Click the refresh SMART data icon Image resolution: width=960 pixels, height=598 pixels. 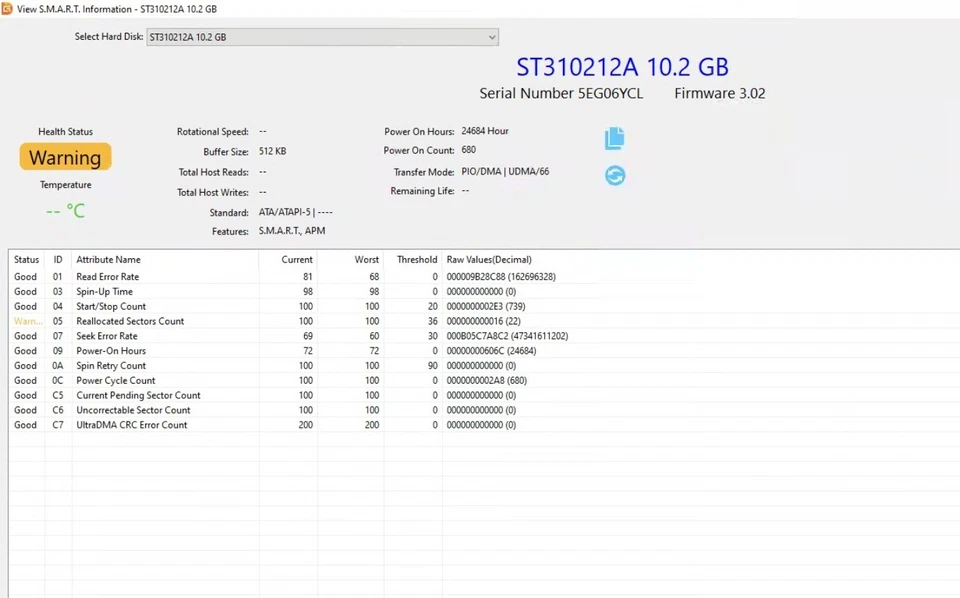614,175
